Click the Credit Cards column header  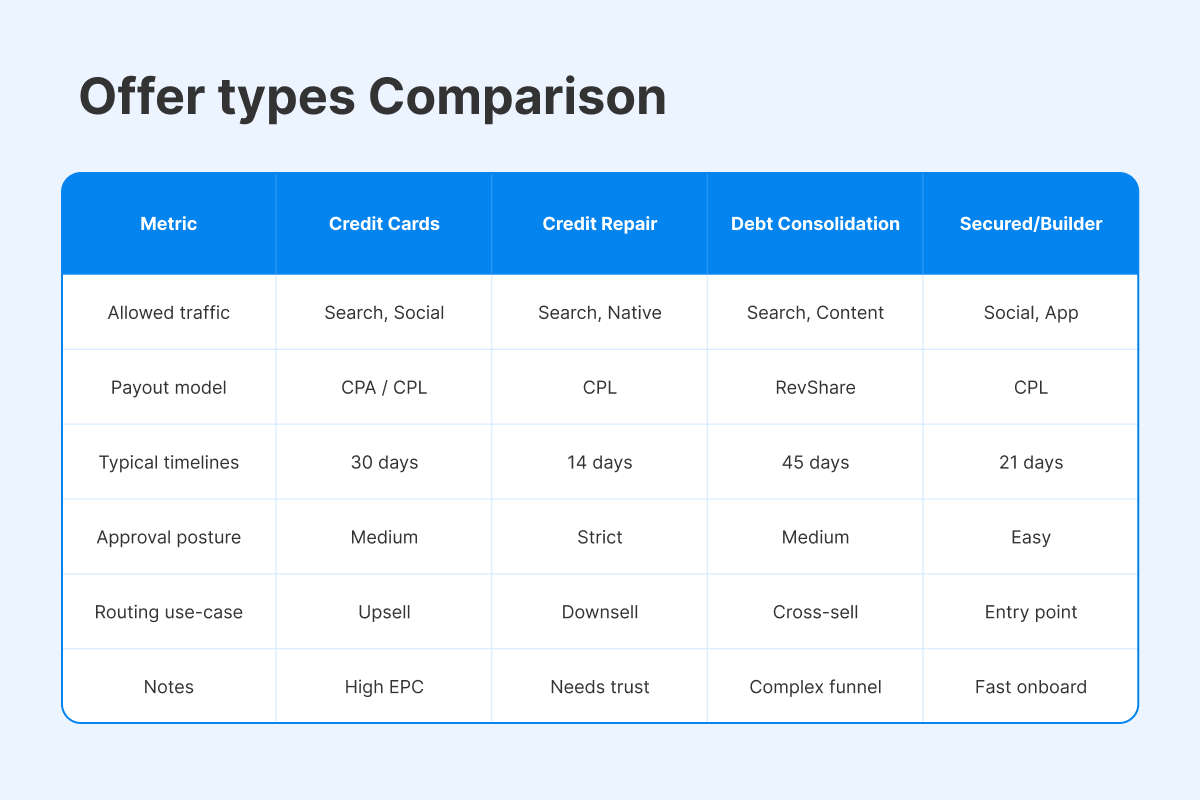point(384,224)
